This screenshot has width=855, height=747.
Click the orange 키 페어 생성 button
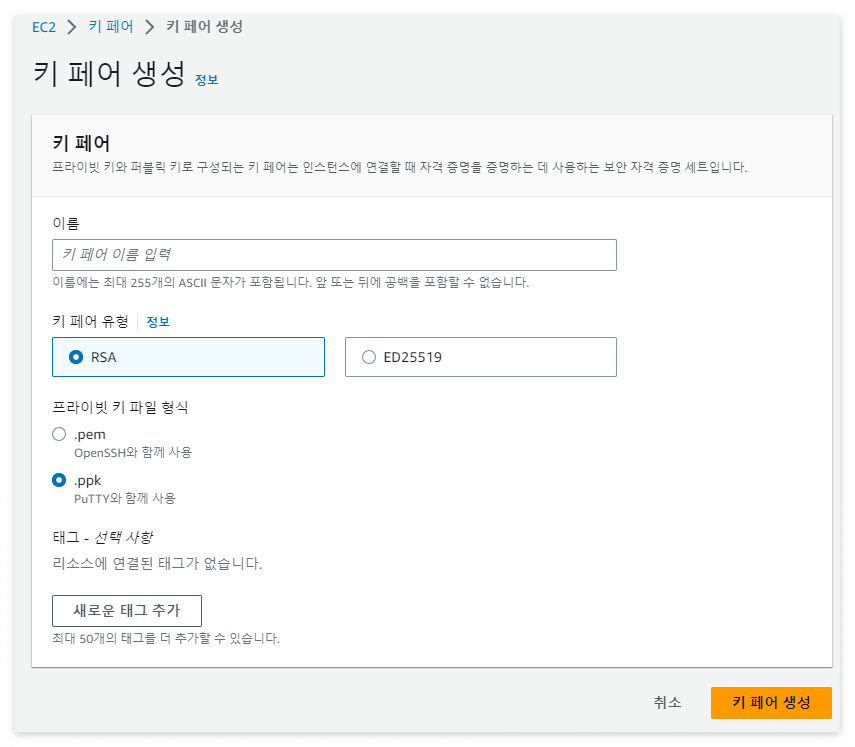(771, 702)
